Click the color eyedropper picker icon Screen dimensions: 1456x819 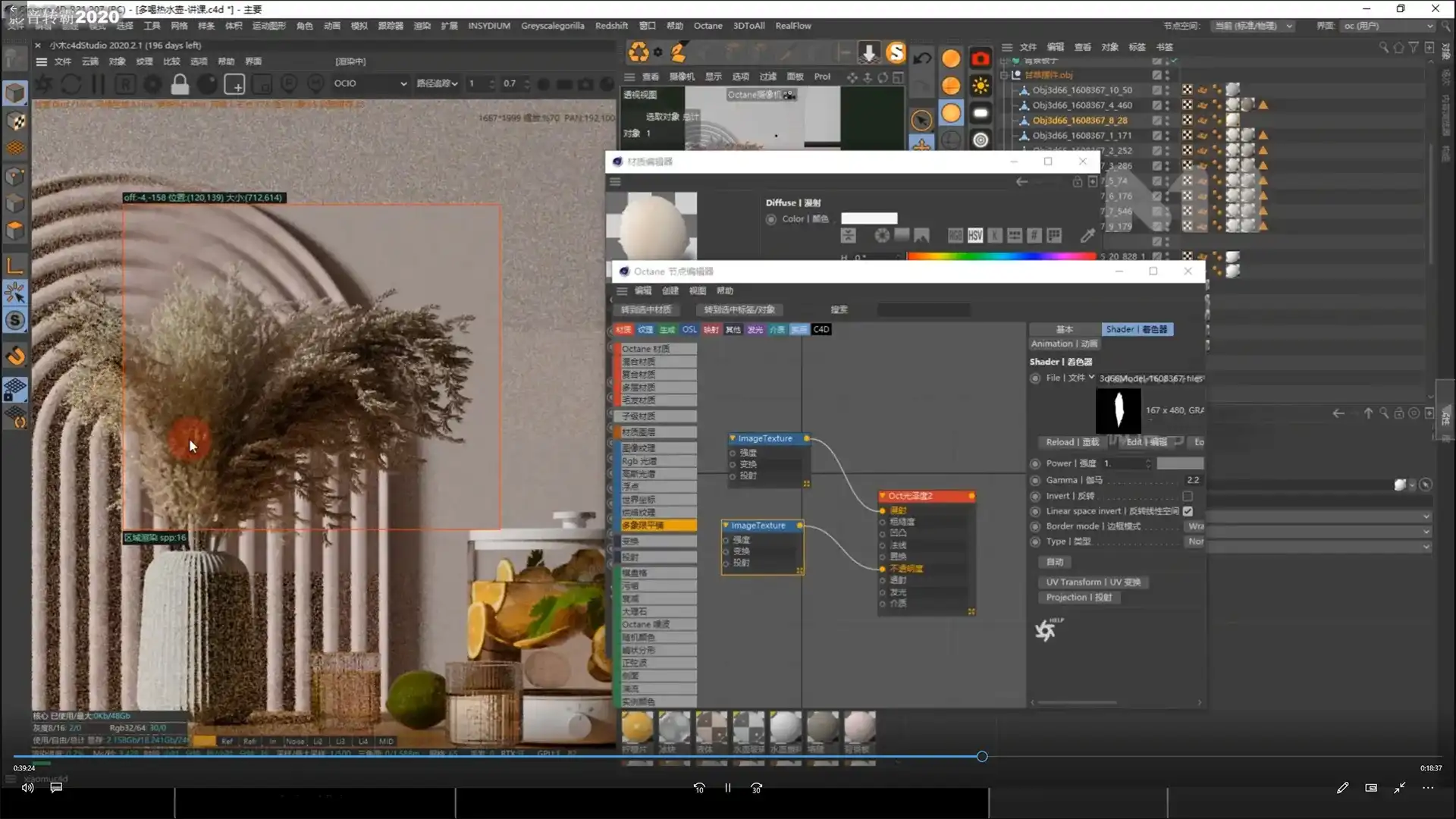click(x=1087, y=236)
